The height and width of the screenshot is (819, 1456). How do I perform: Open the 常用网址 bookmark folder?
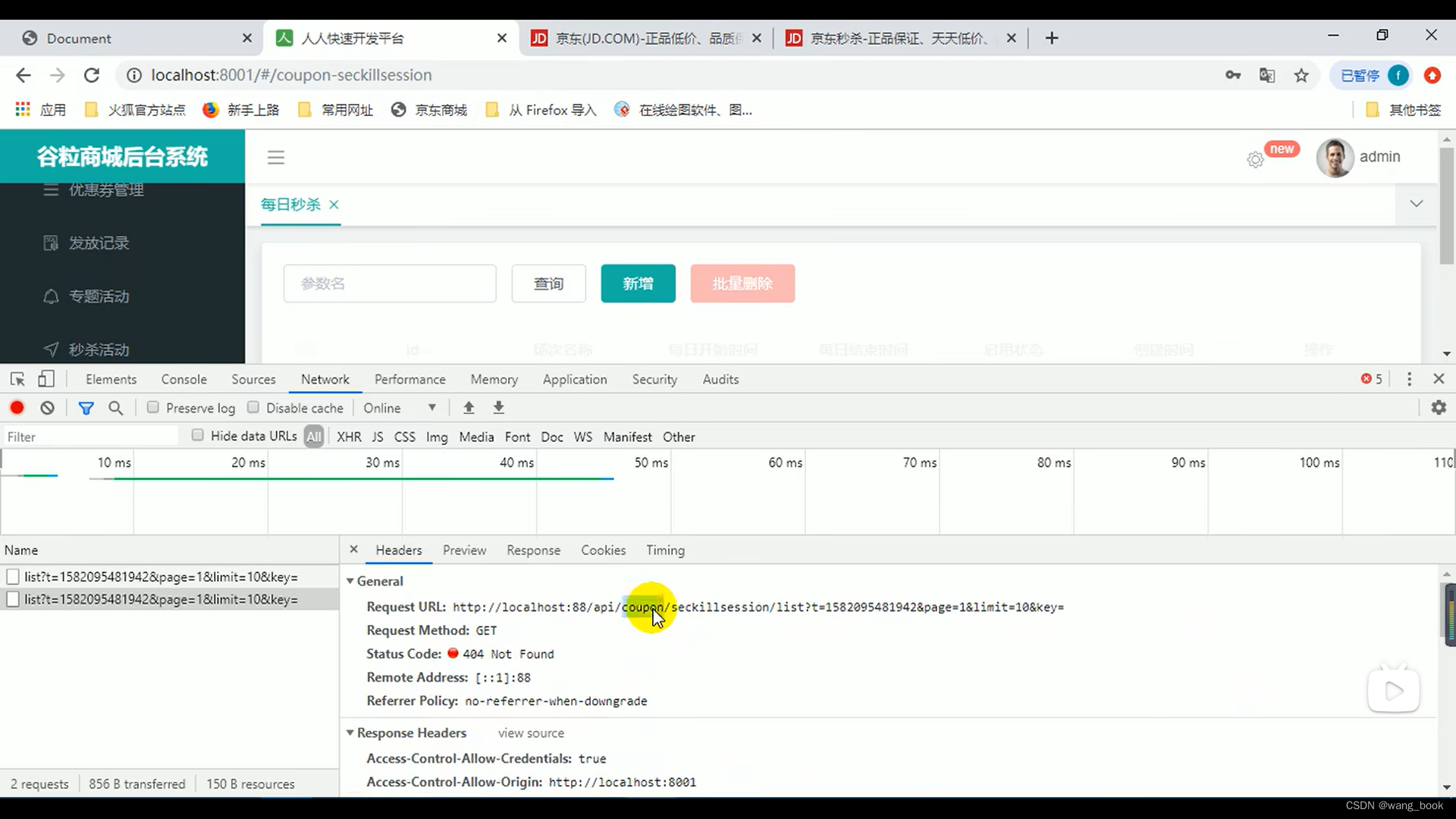[x=335, y=110]
